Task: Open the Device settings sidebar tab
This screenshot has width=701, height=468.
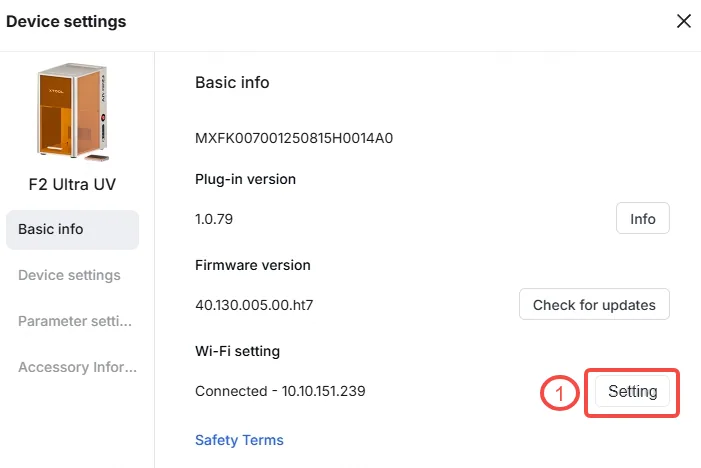Action: 69,275
